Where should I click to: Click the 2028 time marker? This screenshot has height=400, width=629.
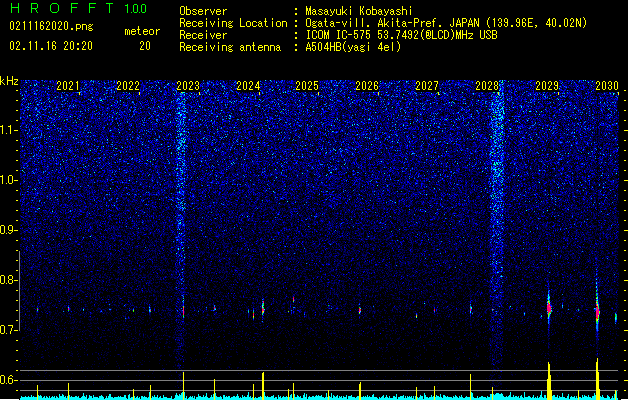(487, 86)
